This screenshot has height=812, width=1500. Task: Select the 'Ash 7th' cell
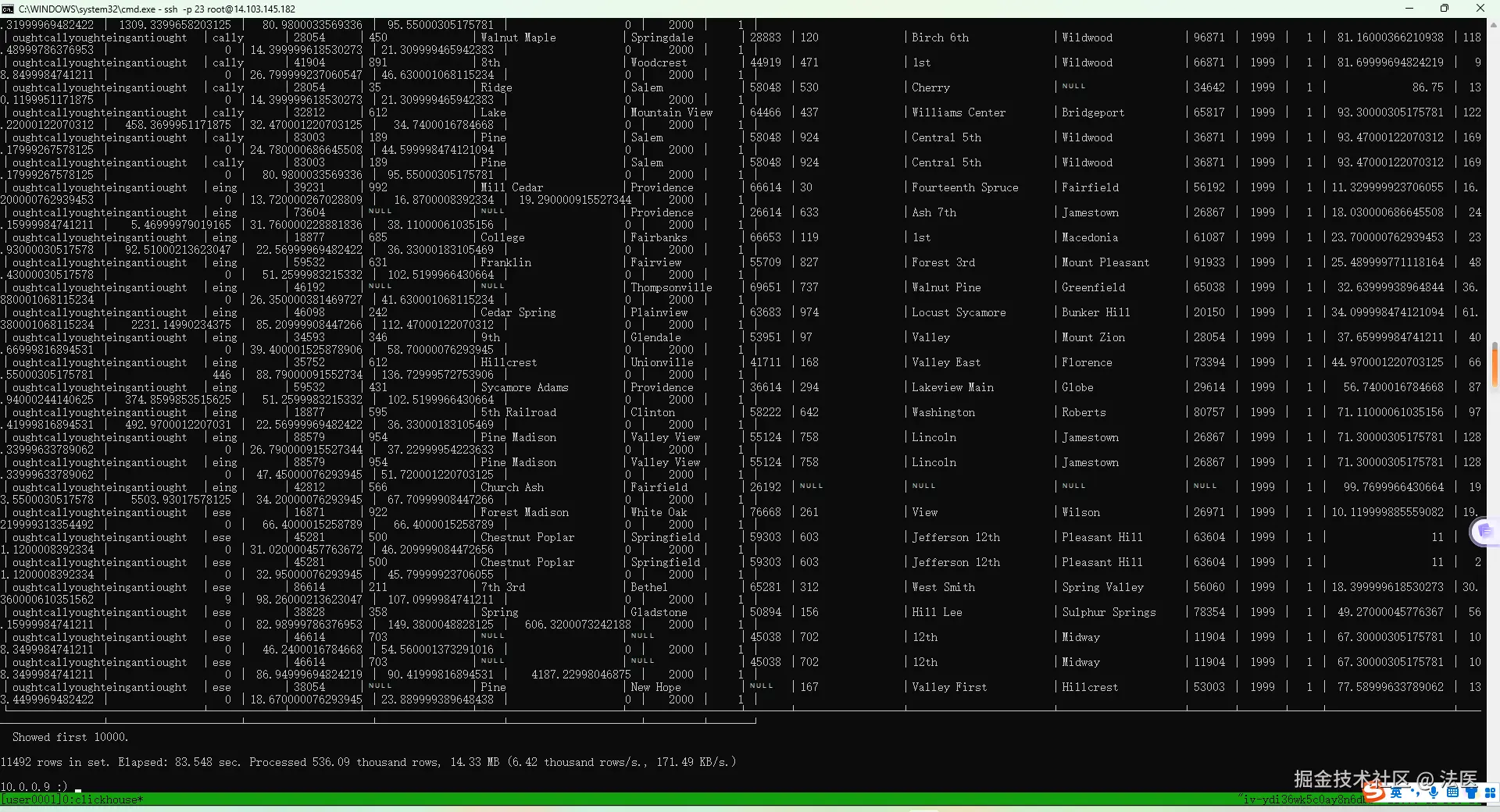coord(934,212)
